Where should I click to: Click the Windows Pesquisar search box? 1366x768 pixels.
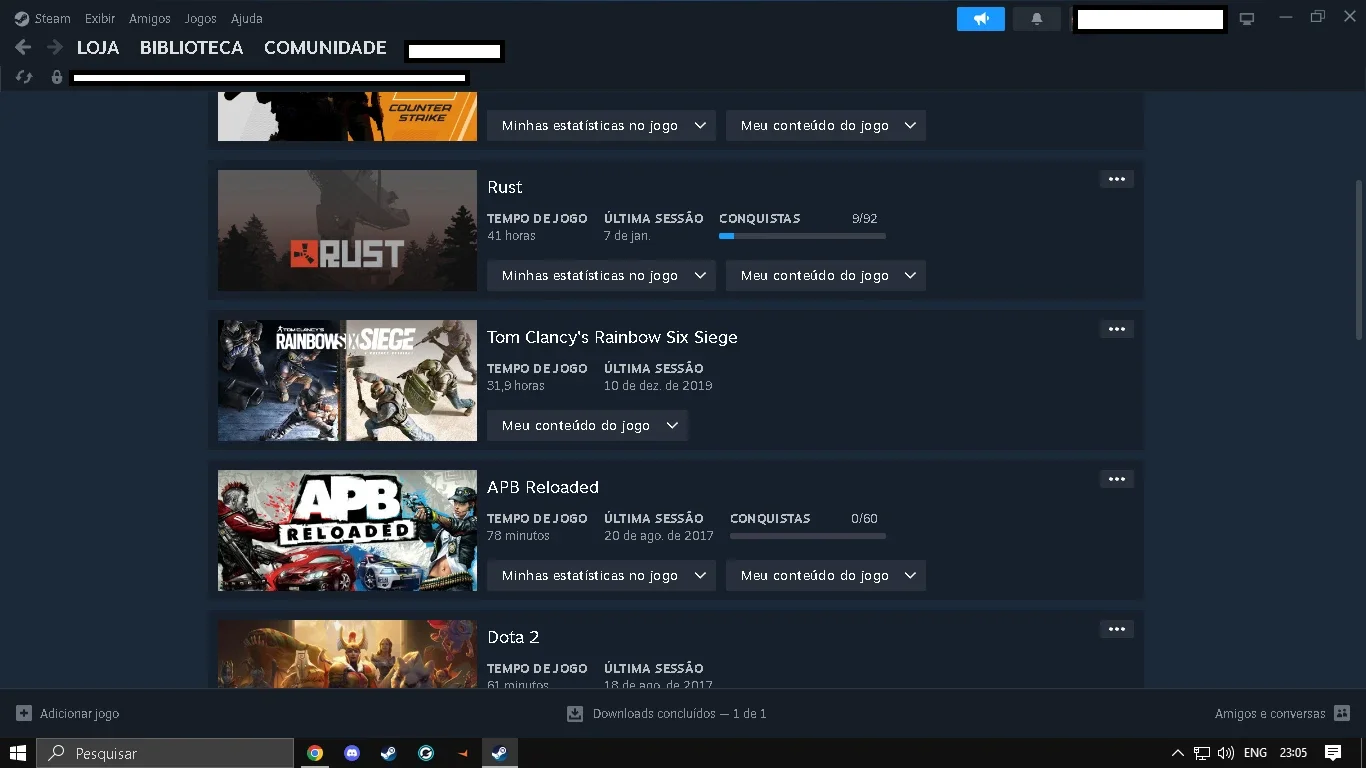click(165, 753)
